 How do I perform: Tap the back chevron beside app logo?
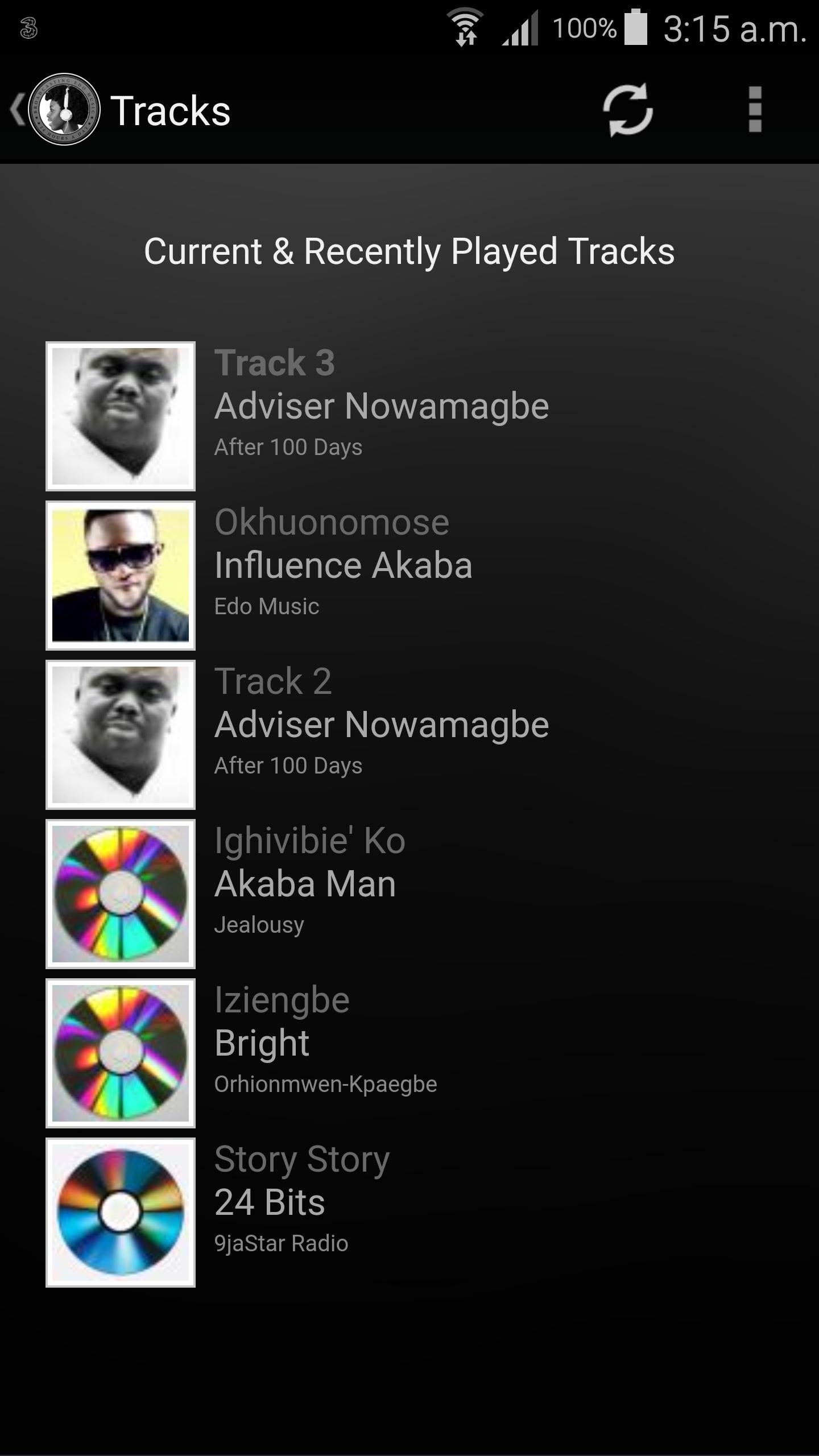pos(16,110)
